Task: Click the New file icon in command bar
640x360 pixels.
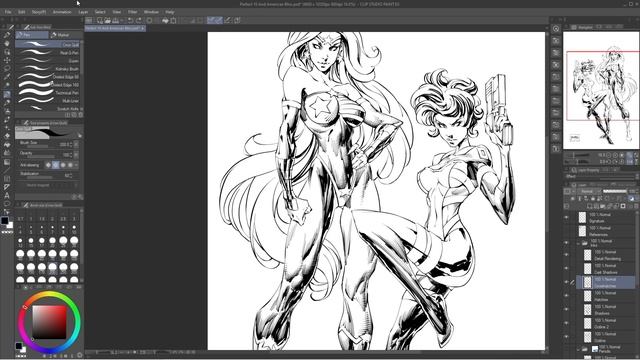Action: click(x=100, y=20)
